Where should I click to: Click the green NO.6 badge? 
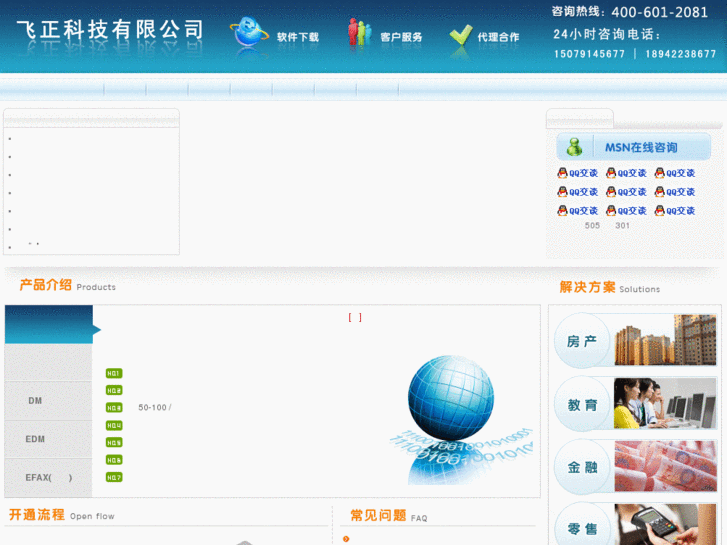point(114,460)
